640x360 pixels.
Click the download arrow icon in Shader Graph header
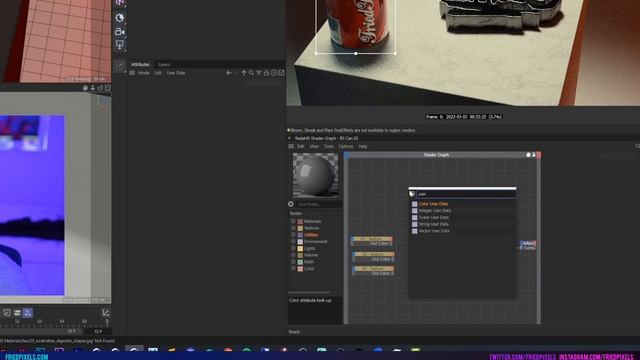tap(533, 155)
